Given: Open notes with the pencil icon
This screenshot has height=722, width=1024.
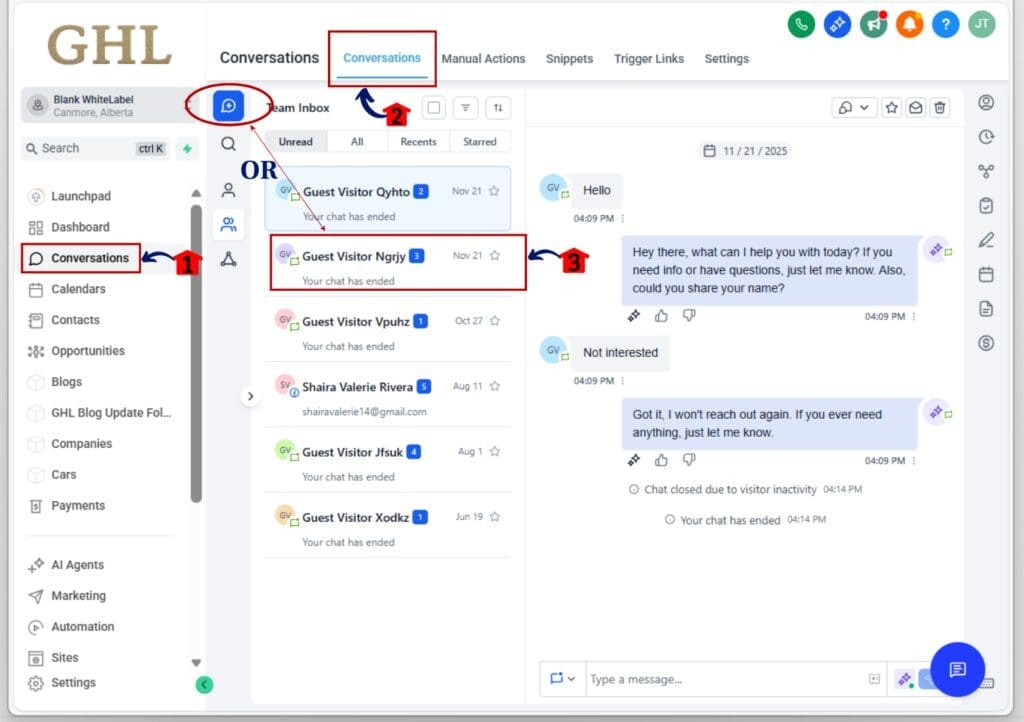Looking at the screenshot, I should point(986,240).
